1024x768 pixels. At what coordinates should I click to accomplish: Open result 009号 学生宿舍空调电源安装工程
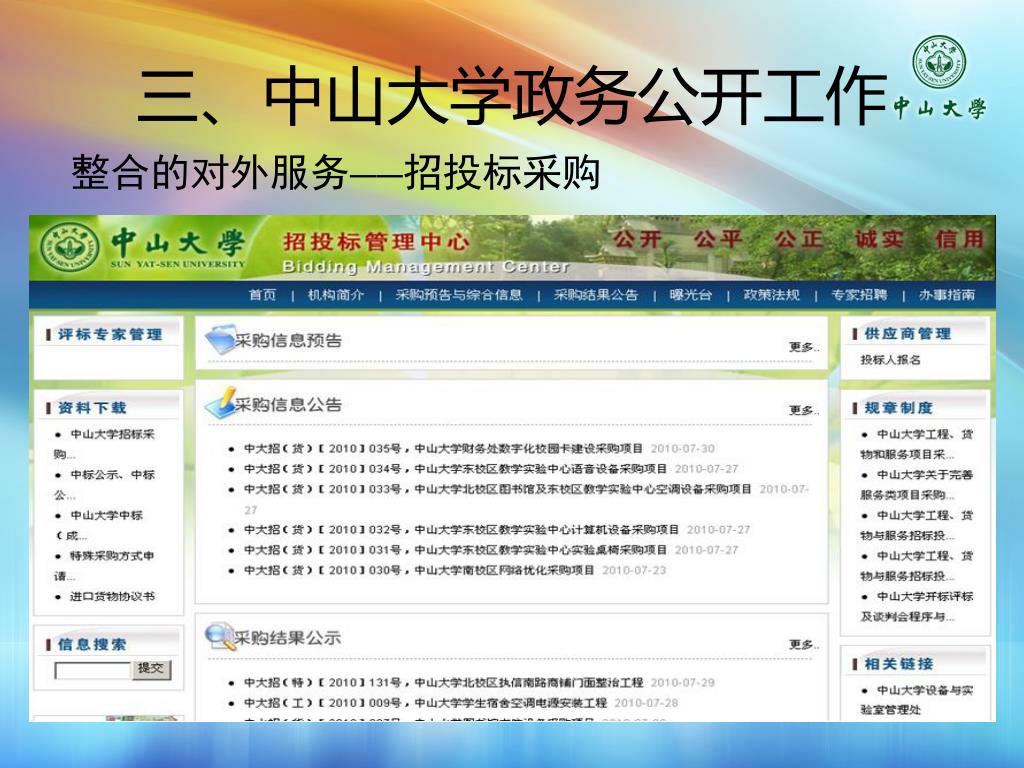pos(425,703)
